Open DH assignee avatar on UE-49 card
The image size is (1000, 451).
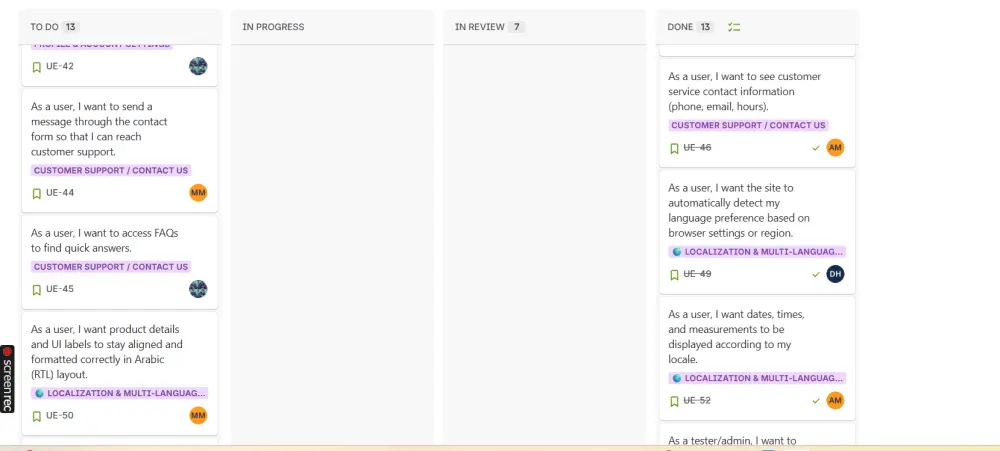point(835,274)
